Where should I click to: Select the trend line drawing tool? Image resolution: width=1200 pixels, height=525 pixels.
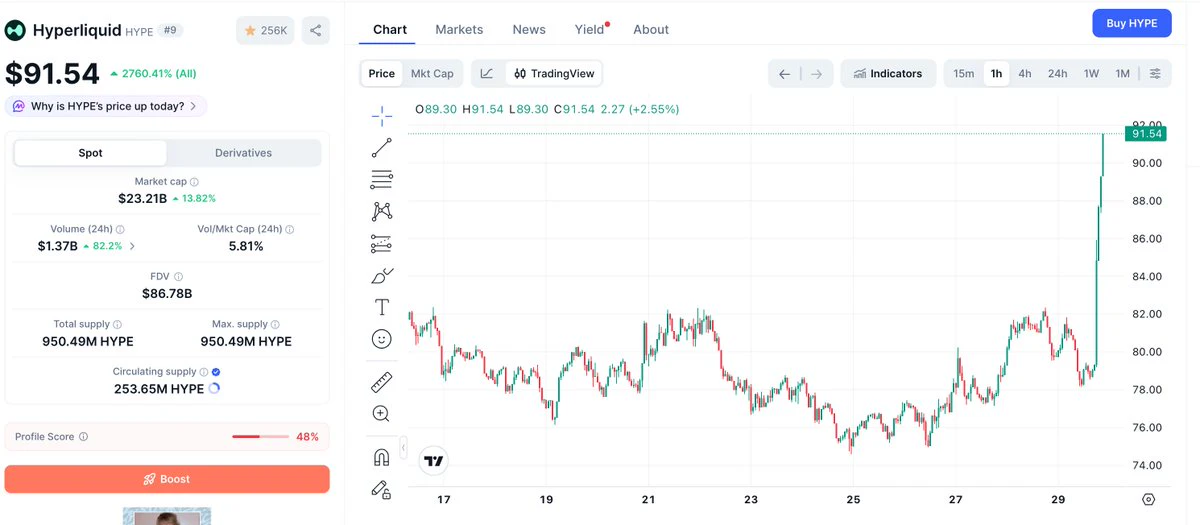point(381,148)
